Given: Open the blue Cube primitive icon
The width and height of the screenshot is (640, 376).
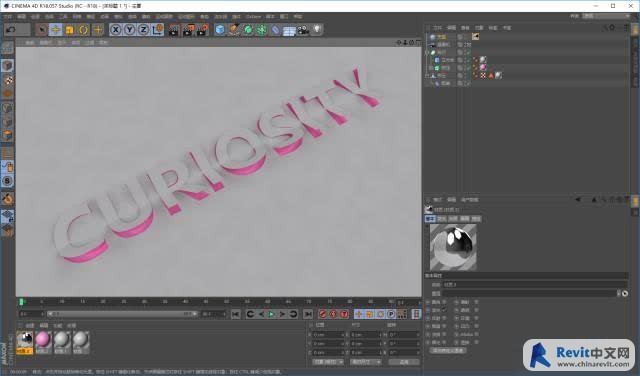Looking at the screenshot, I should [220, 30].
